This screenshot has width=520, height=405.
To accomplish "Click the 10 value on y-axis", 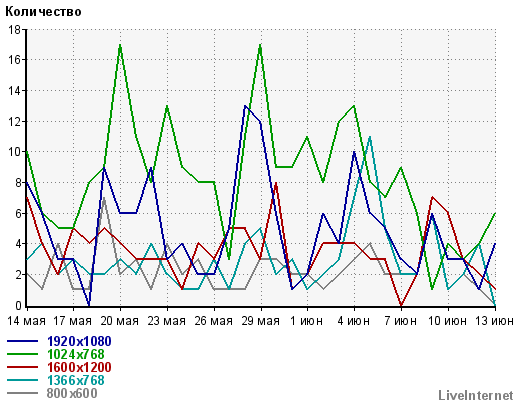I will tap(15, 152).
